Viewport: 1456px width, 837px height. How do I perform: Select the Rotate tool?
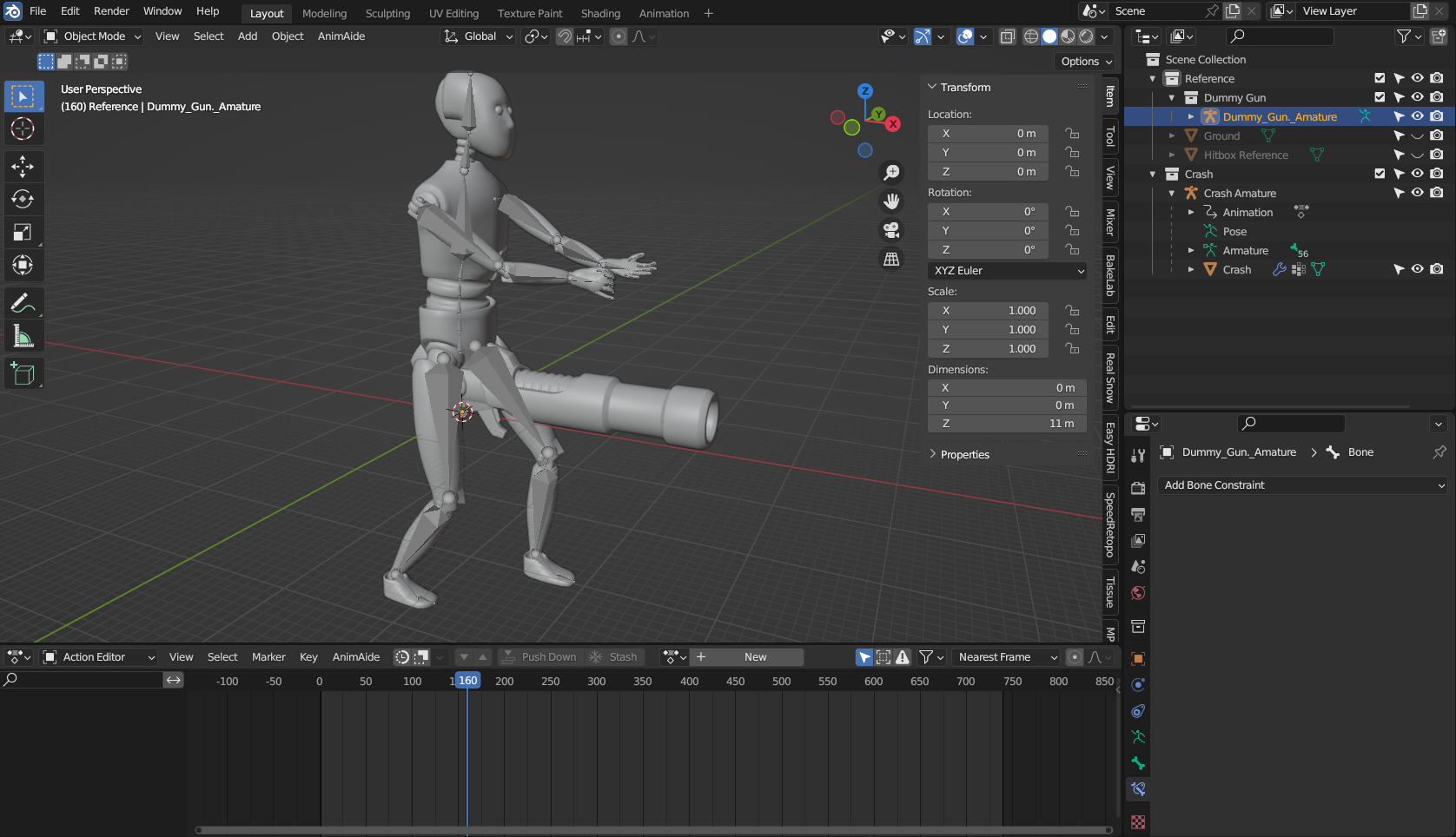click(23, 199)
